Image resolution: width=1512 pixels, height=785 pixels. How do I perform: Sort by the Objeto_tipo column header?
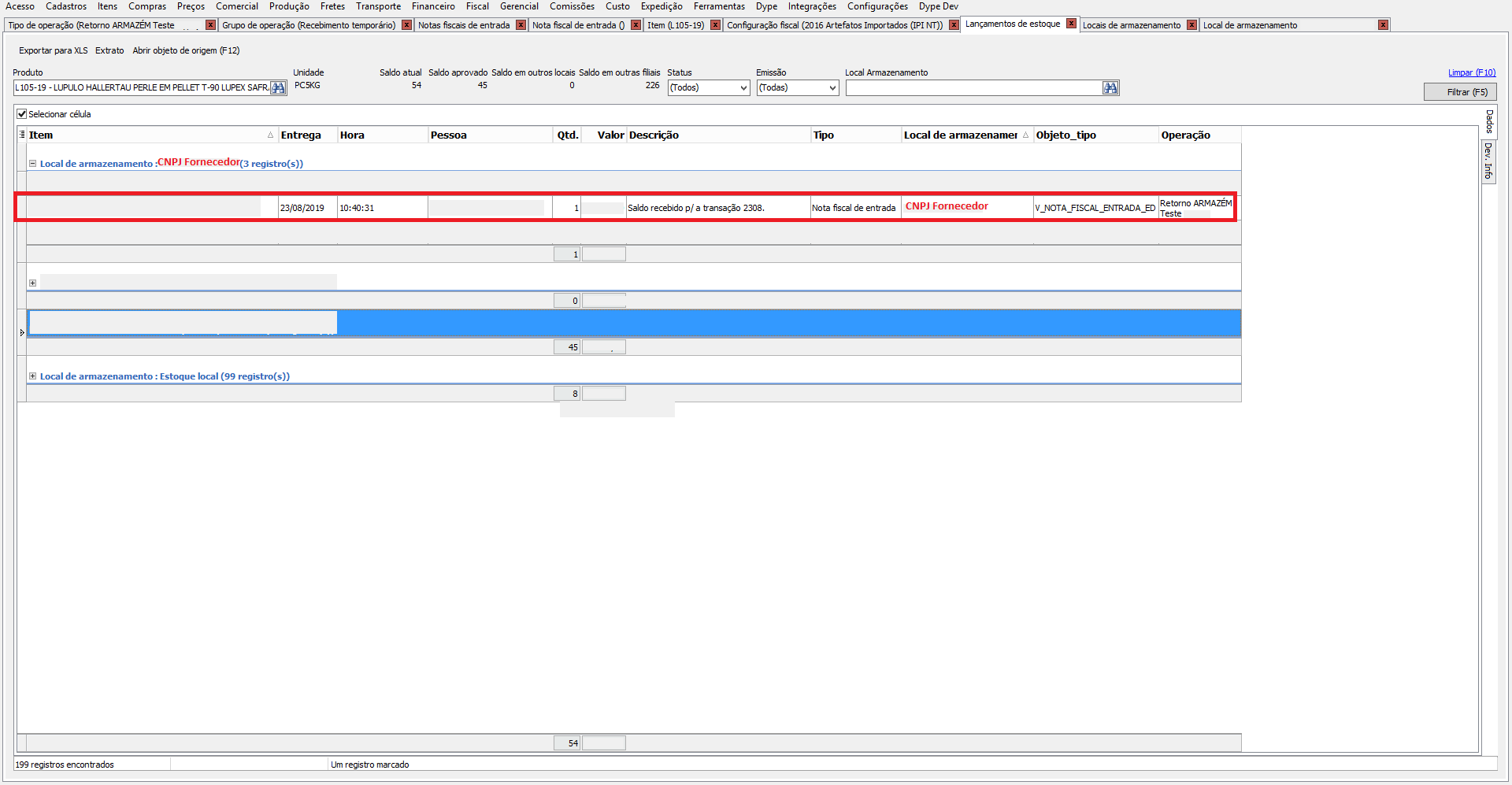point(1096,135)
